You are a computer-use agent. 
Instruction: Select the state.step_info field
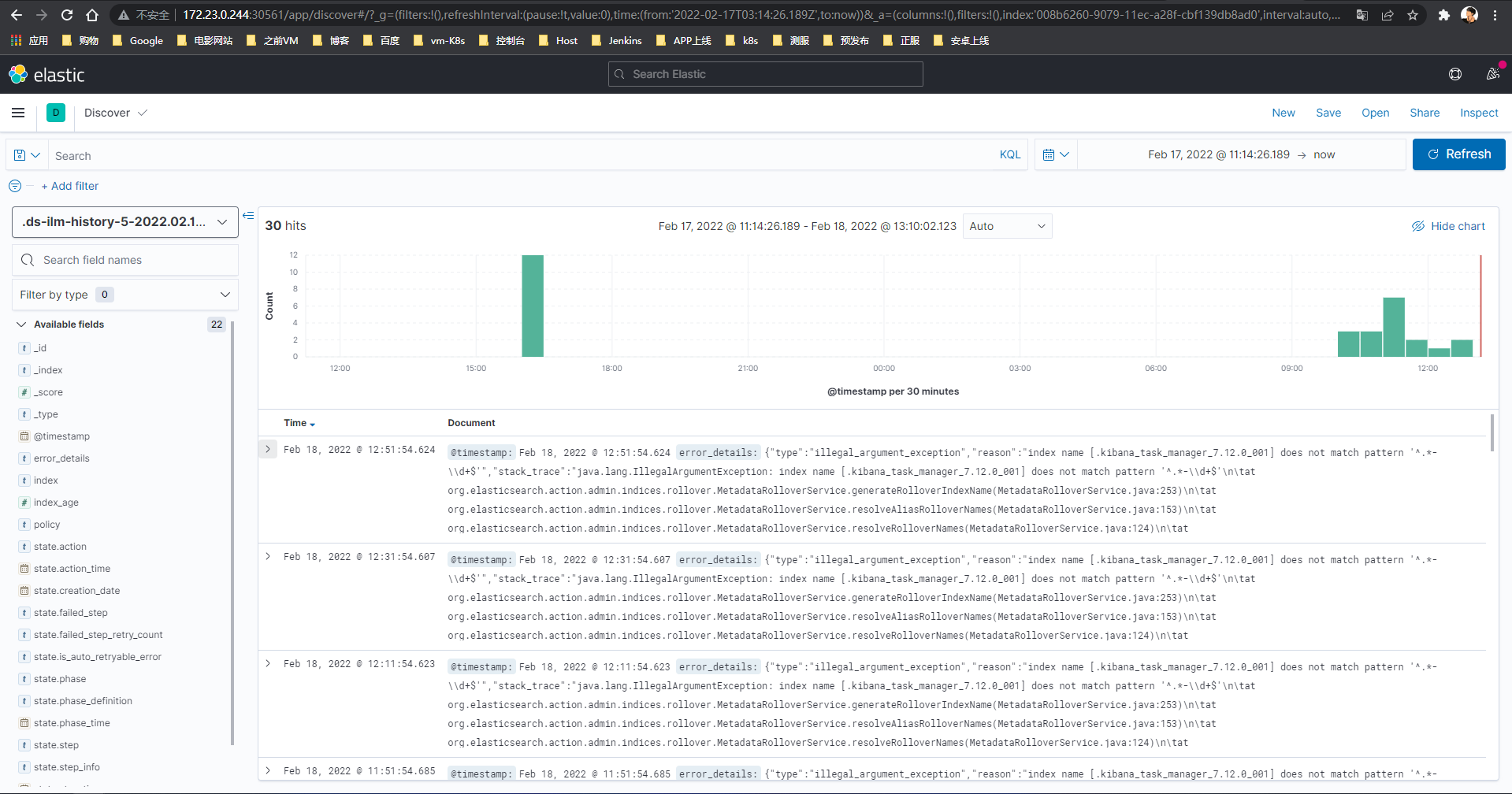coord(66,767)
